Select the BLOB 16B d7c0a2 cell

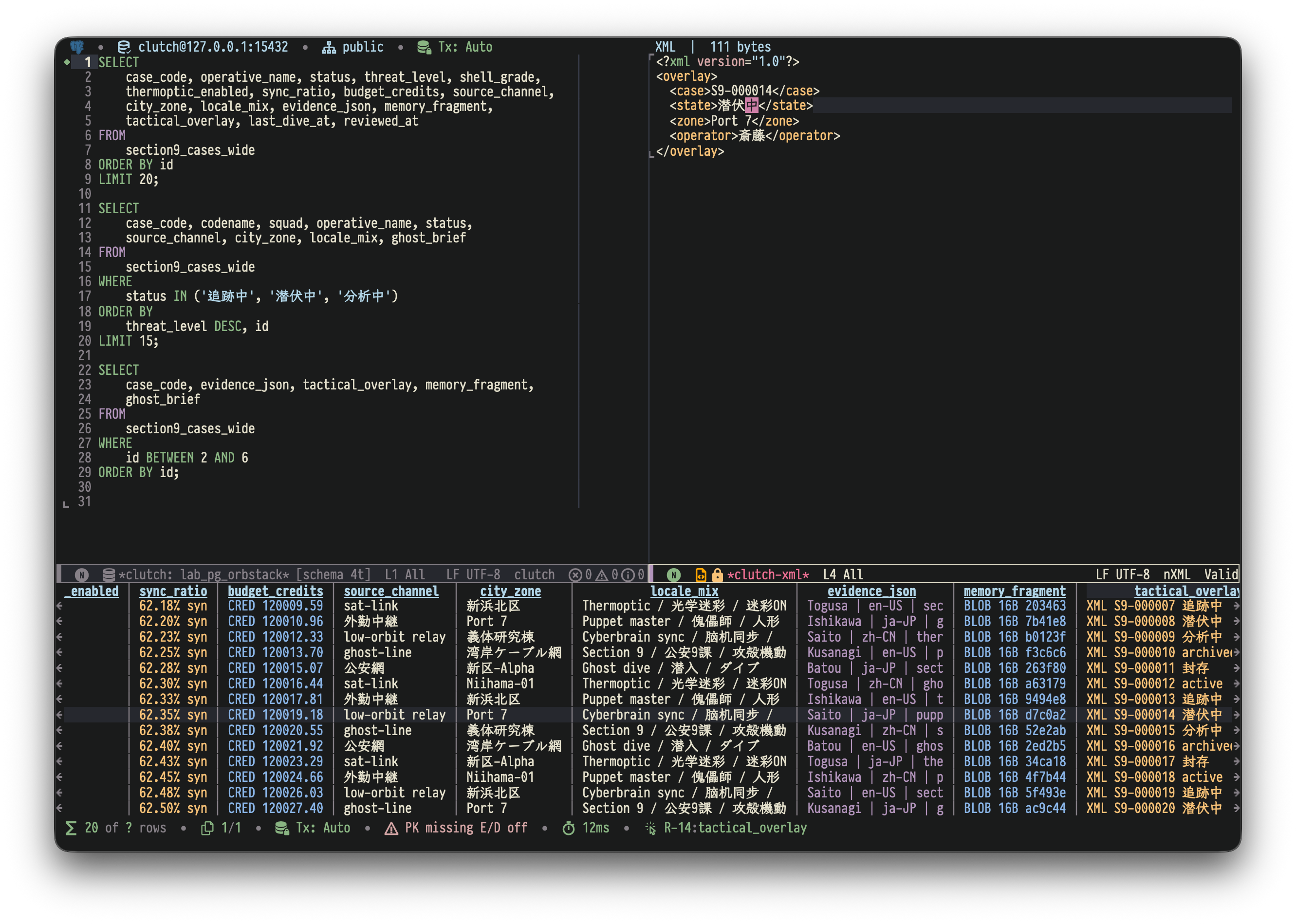pos(1015,715)
